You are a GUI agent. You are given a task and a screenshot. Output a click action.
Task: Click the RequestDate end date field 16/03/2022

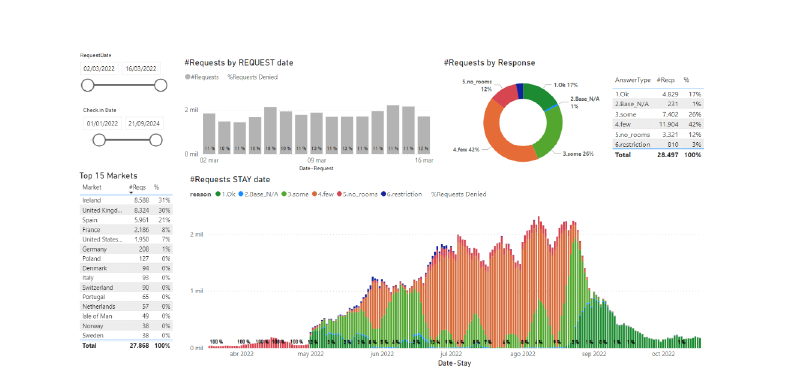tap(141, 68)
